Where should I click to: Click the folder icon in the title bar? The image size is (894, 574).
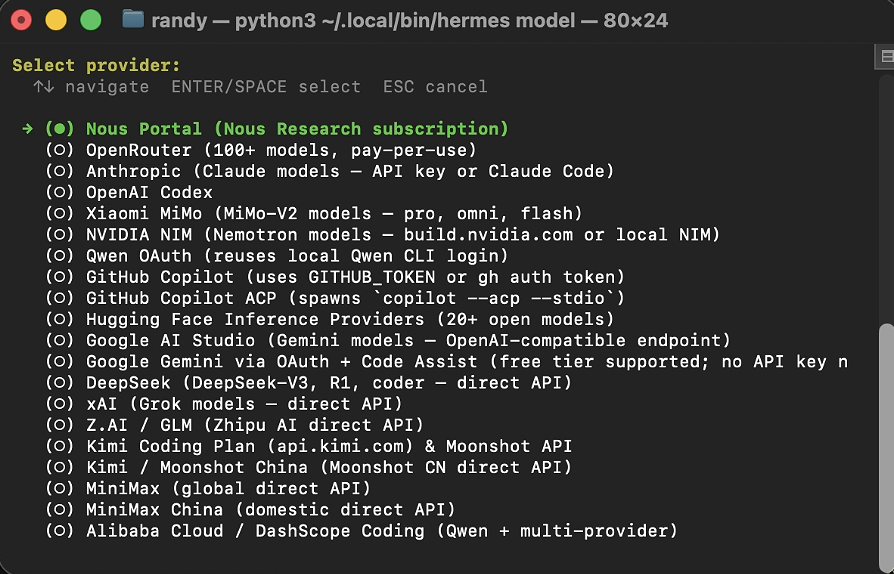pyautogui.click(x=133, y=19)
